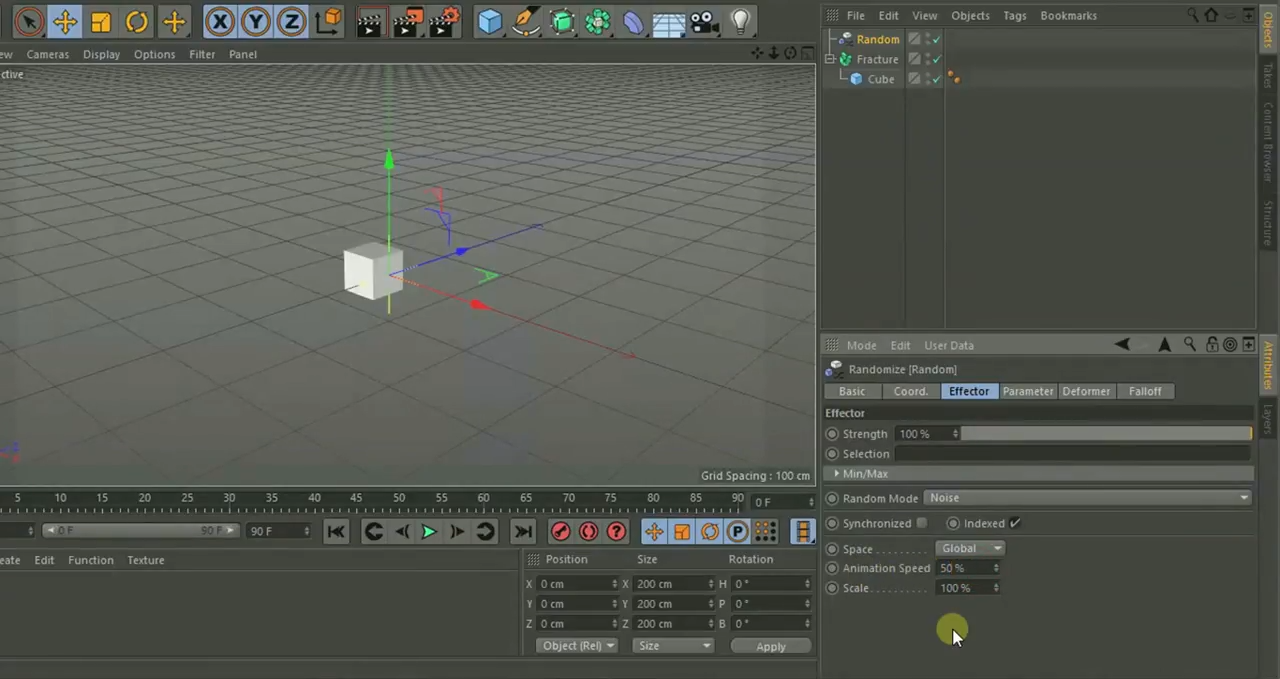The height and width of the screenshot is (679, 1280).
Task: Open the Pen spline tool
Action: coord(526,21)
